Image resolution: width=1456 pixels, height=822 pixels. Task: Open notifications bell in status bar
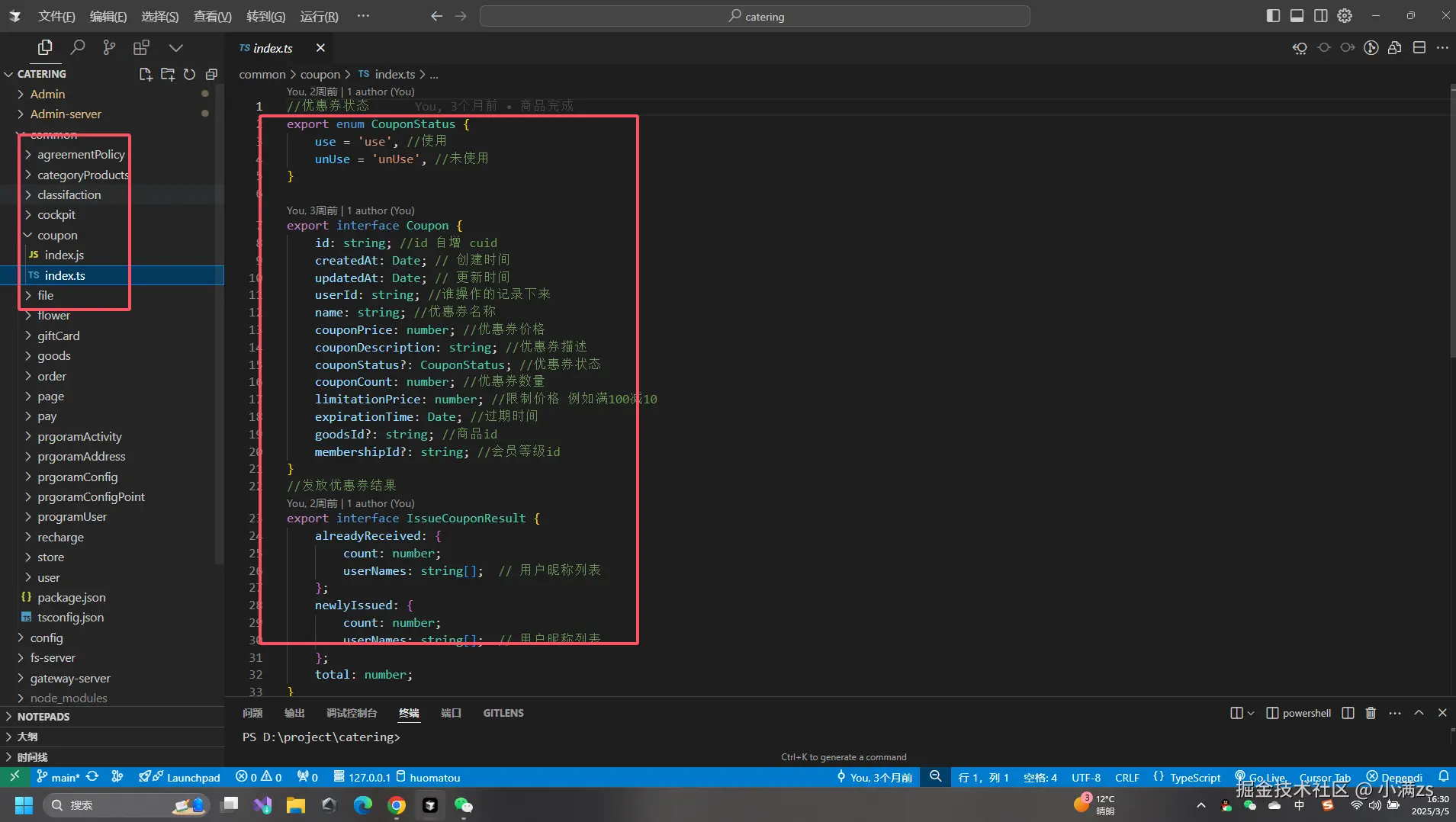(1443, 777)
